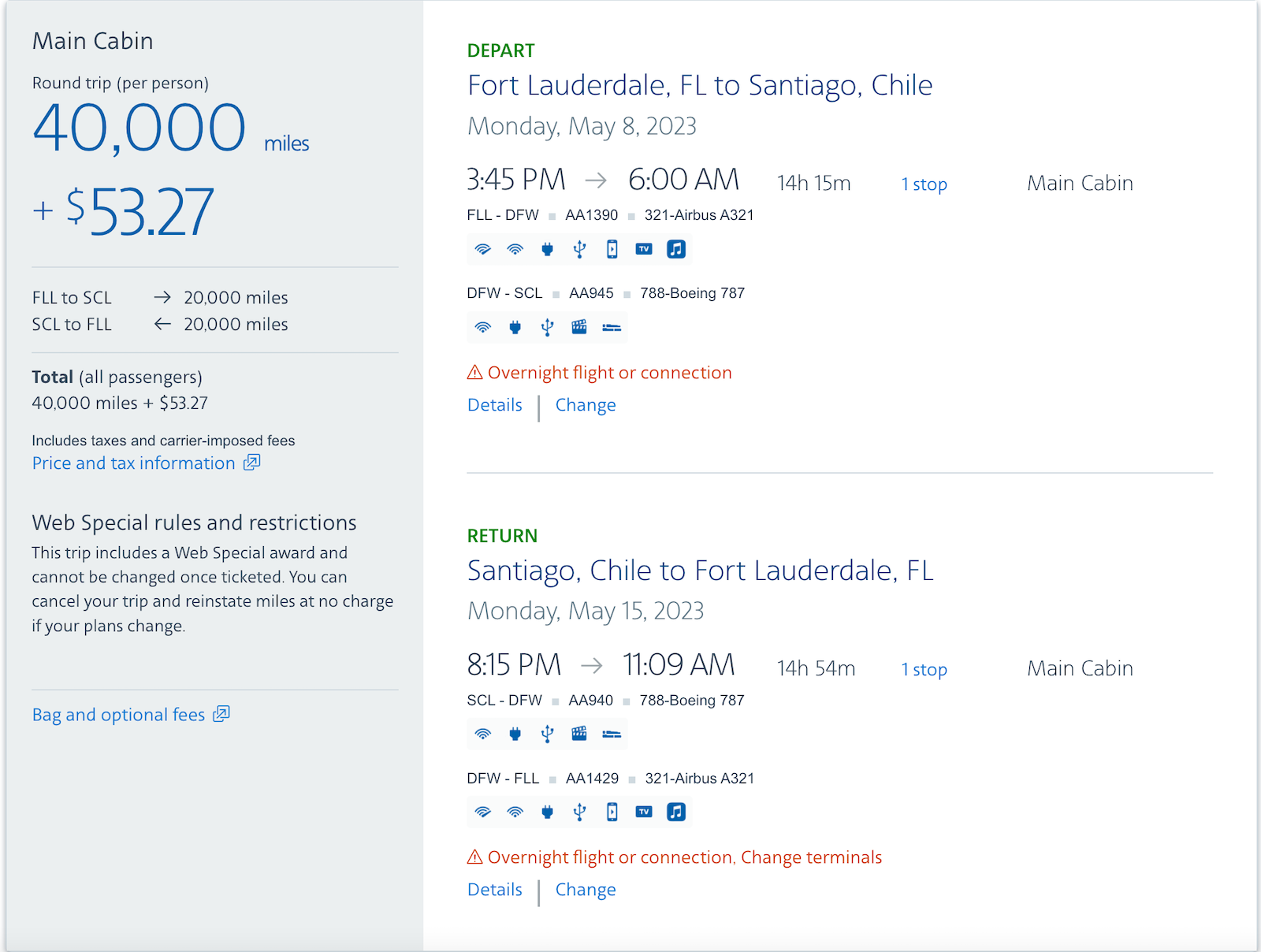Image resolution: width=1261 pixels, height=952 pixels.
Task: Click the streaming entertainment phone icon on AA1429
Action: (612, 812)
